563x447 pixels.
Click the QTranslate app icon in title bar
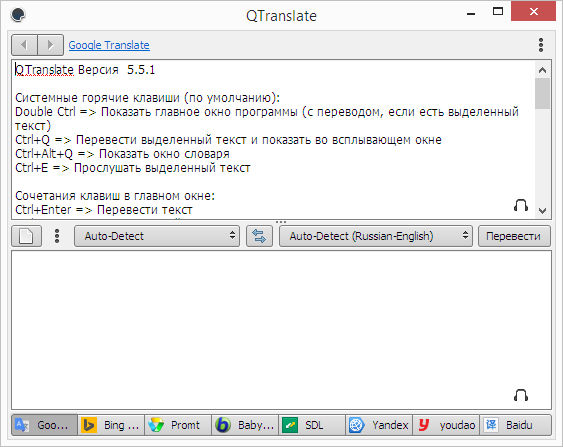18,15
